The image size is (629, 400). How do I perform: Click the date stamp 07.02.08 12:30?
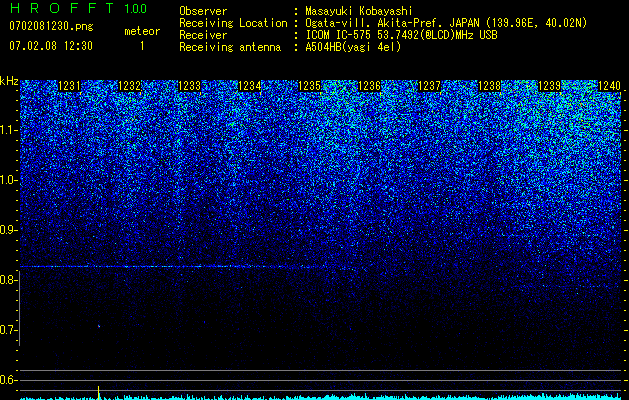click(51, 46)
